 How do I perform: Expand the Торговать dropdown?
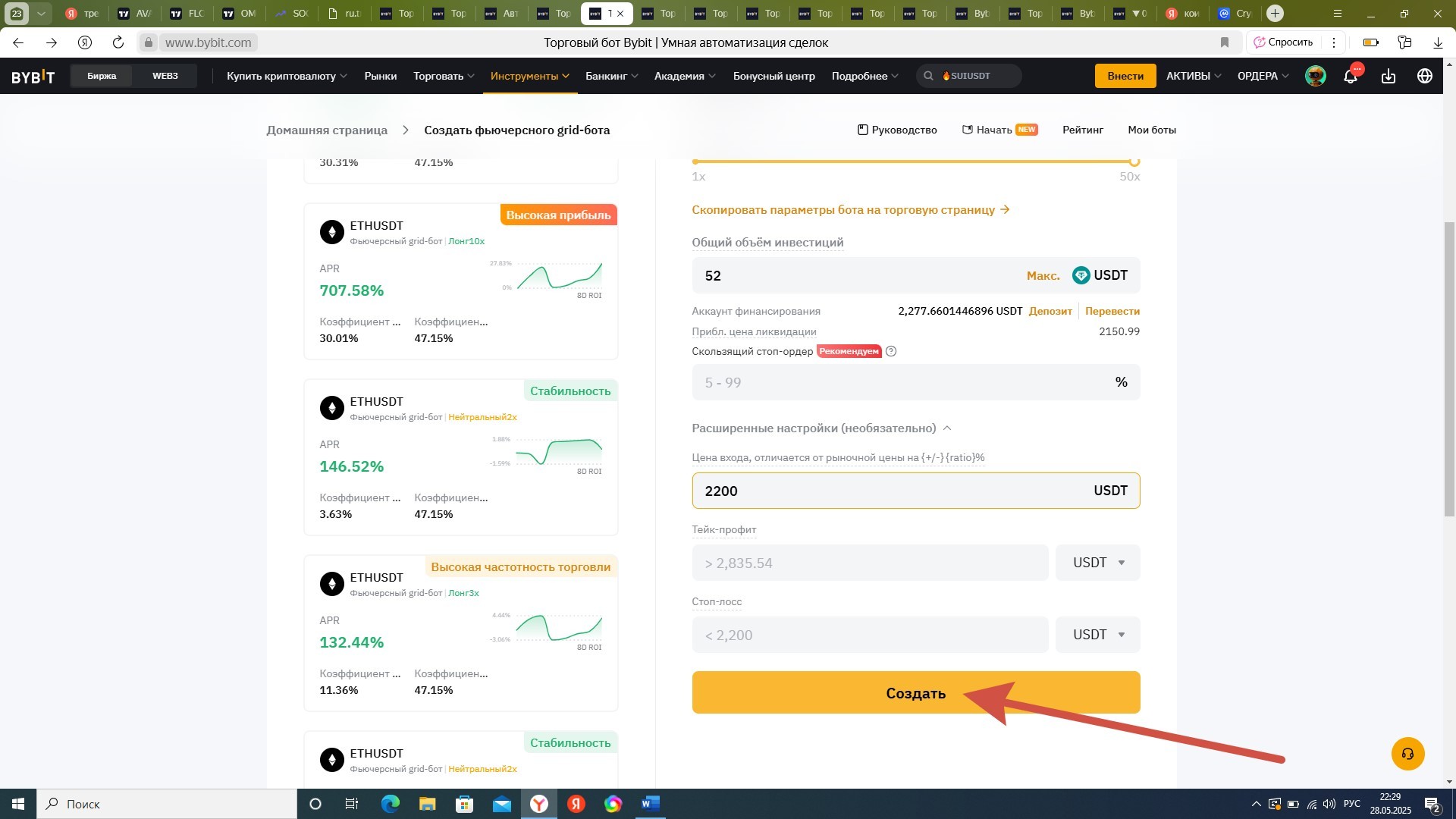tap(444, 76)
